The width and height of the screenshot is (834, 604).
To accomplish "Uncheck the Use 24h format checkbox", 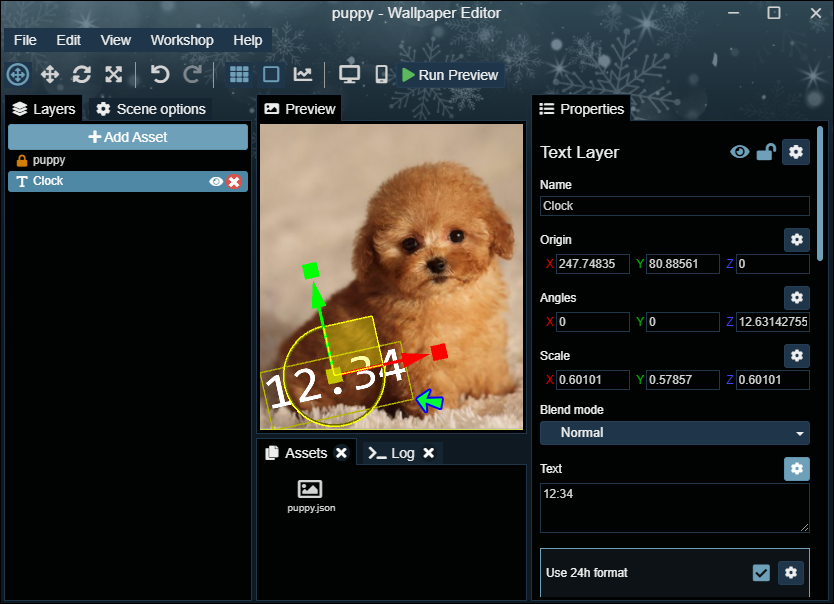I will (x=761, y=573).
